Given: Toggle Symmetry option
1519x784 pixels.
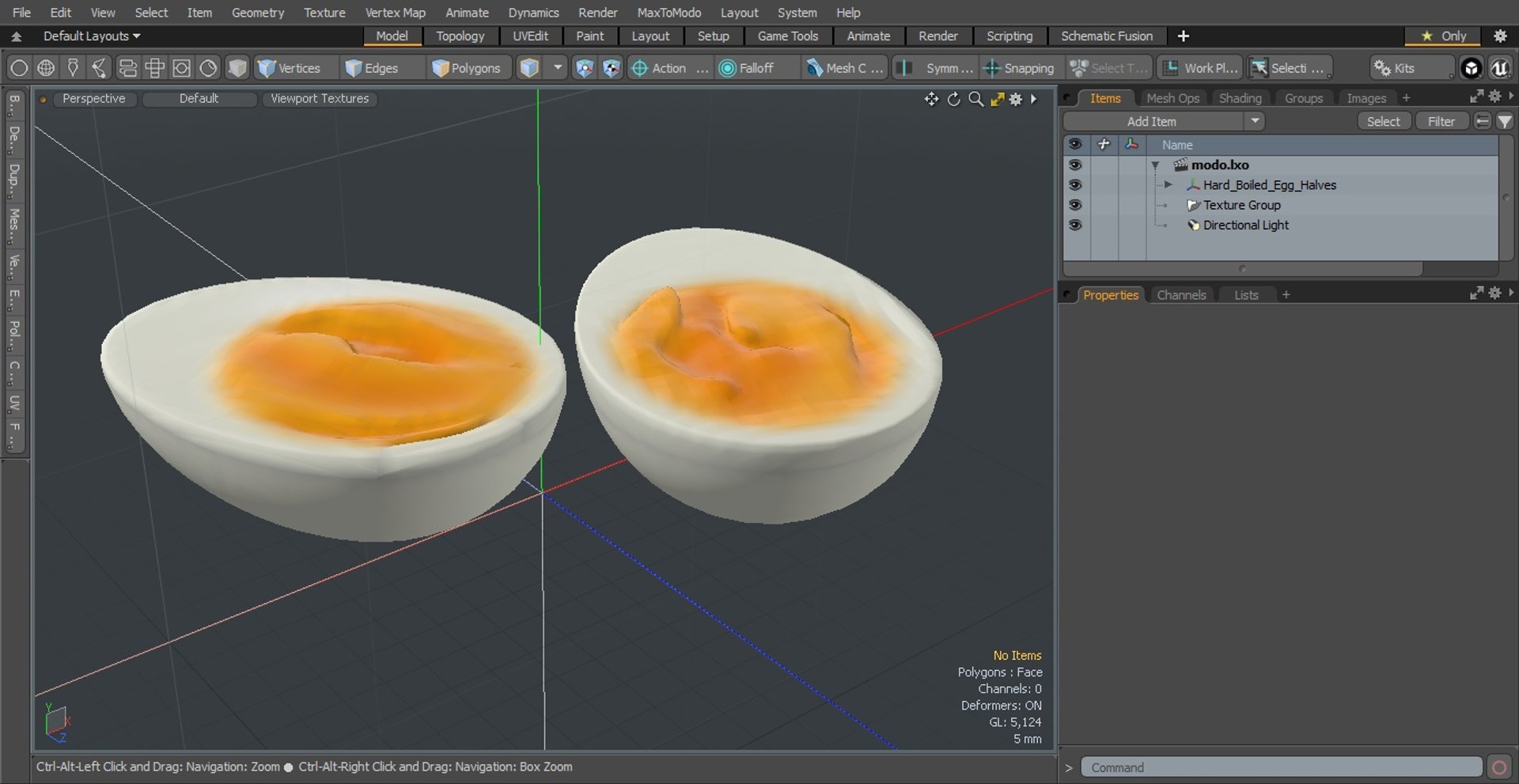Looking at the screenshot, I should tap(936, 68).
